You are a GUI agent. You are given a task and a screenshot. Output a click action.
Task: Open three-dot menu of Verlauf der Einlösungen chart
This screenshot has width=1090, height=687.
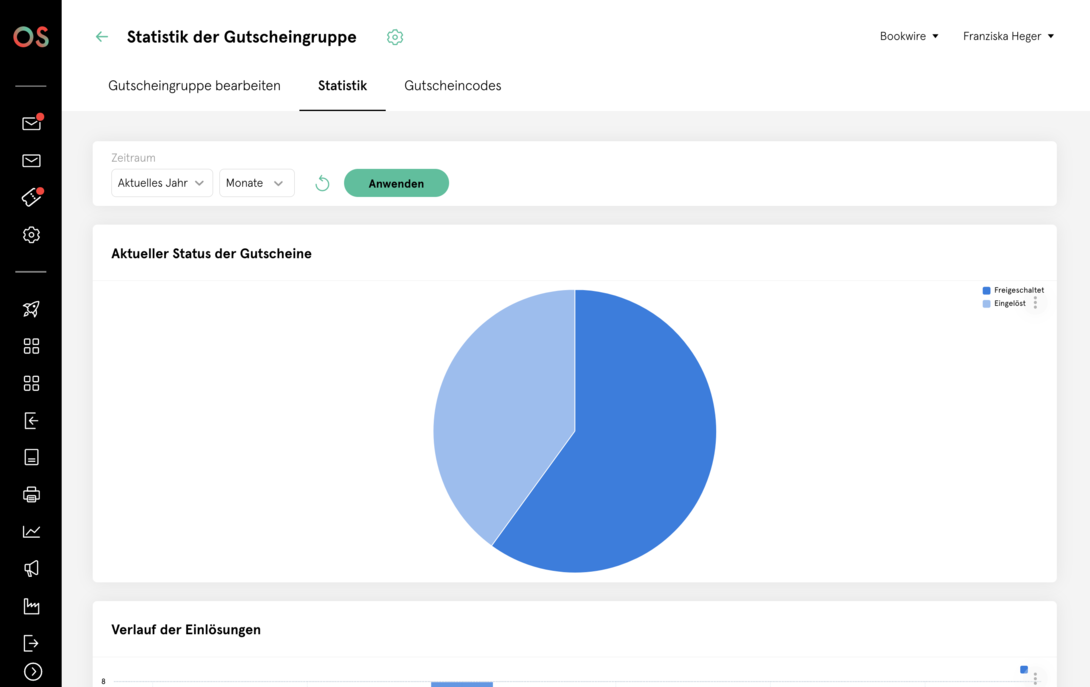point(1035,678)
